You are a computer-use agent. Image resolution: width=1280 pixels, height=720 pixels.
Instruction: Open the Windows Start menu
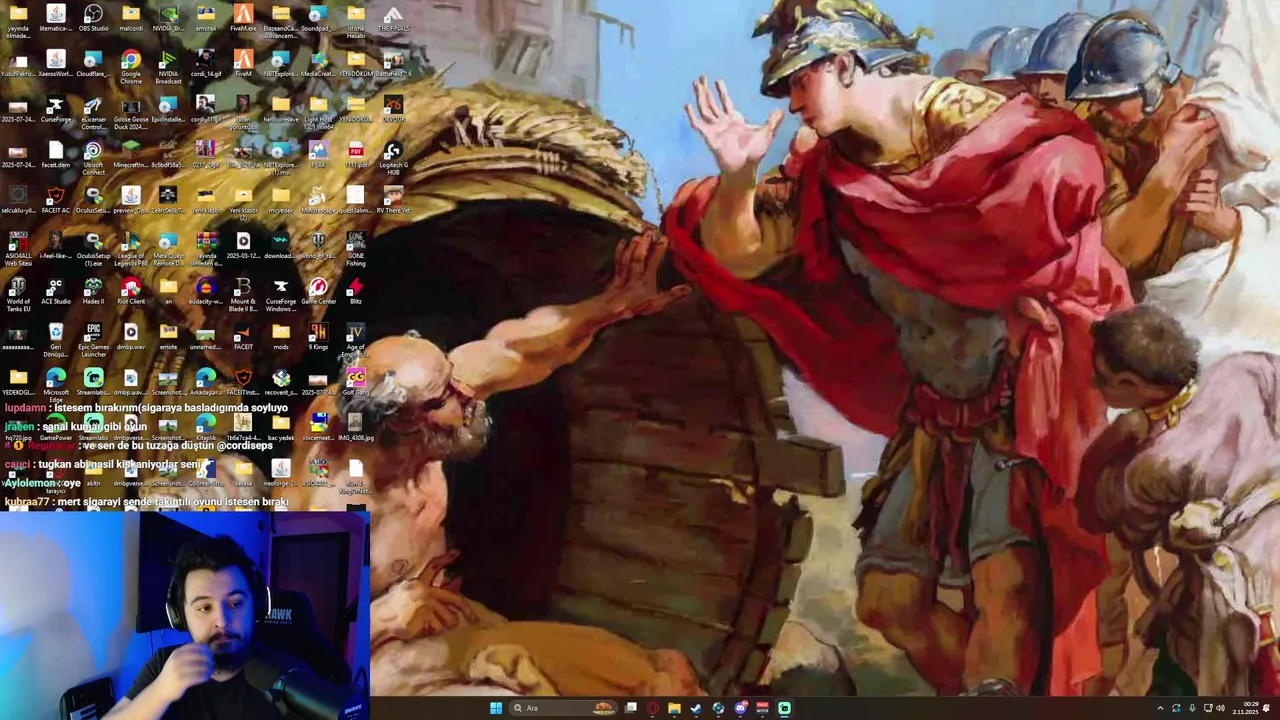(495, 708)
